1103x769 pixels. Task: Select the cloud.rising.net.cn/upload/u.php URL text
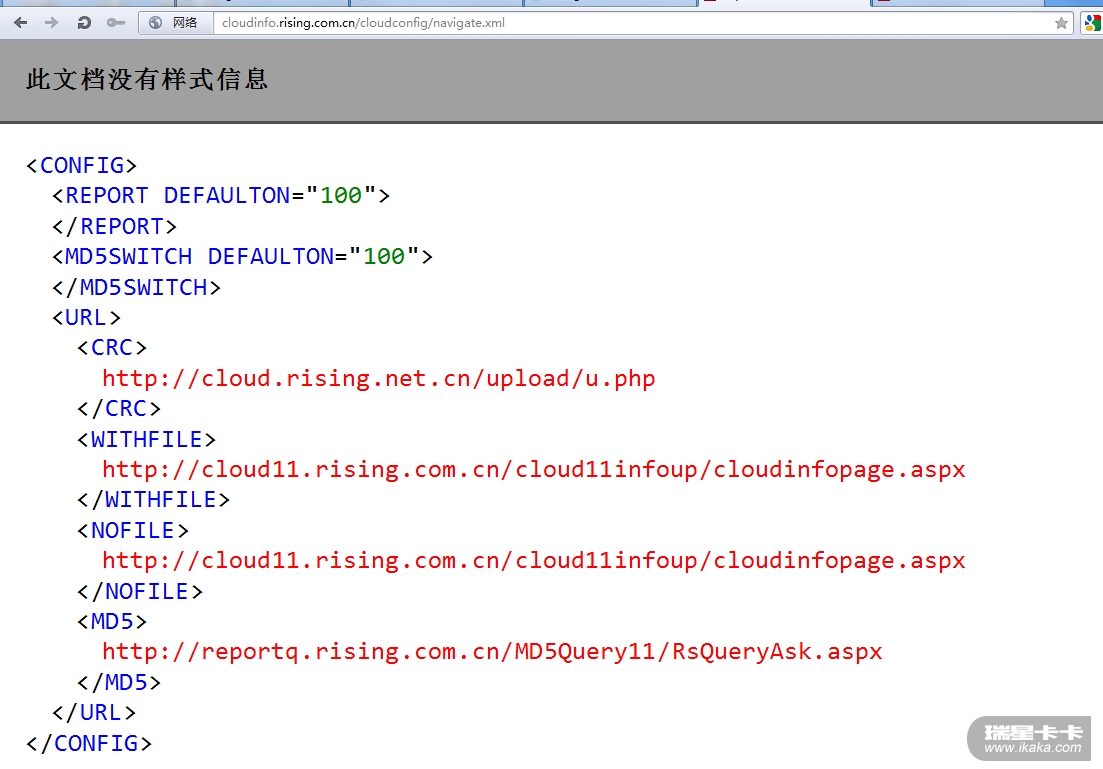click(x=378, y=379)
